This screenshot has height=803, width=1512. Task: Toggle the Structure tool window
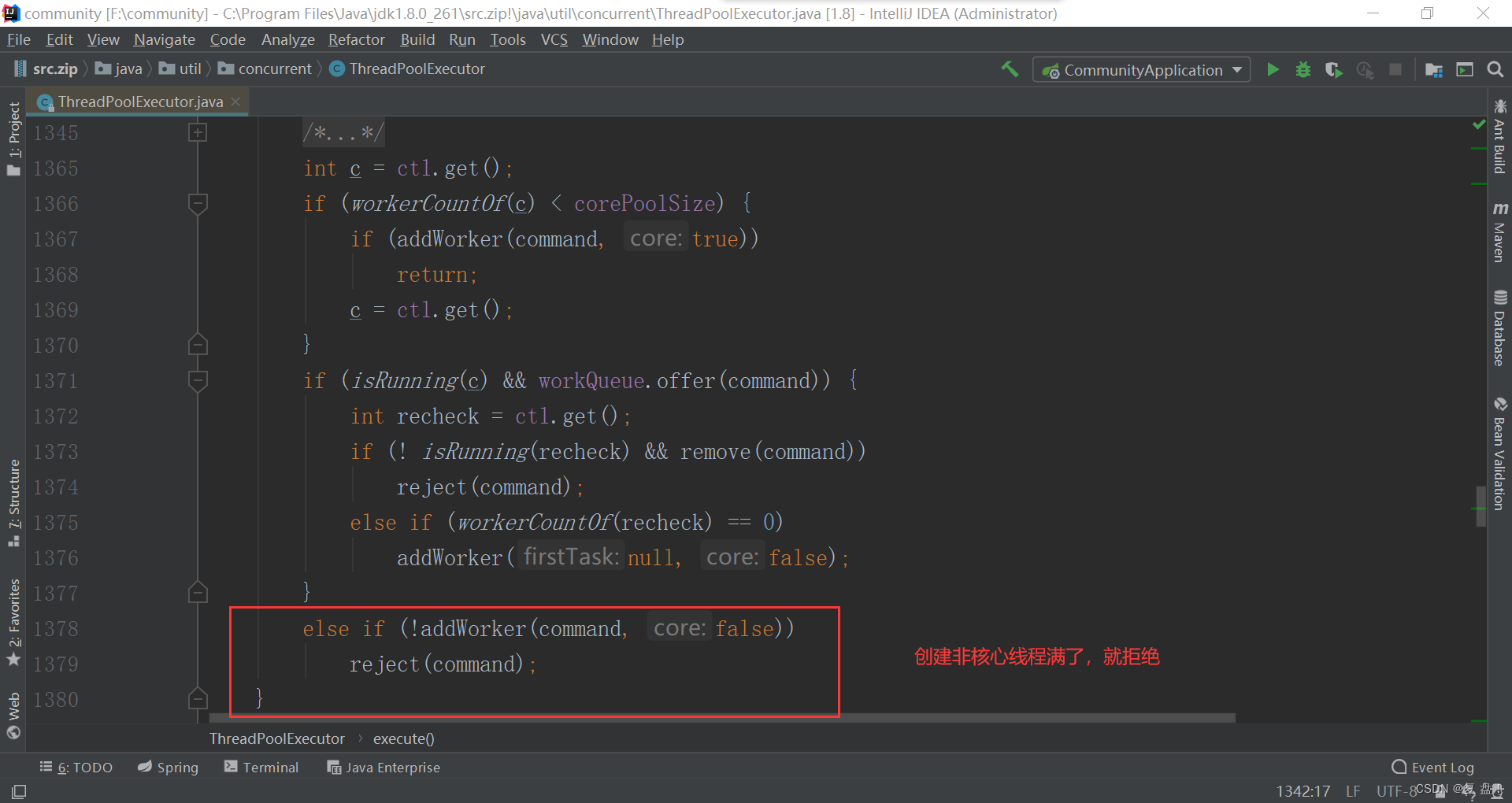click(x=13, y=503)
